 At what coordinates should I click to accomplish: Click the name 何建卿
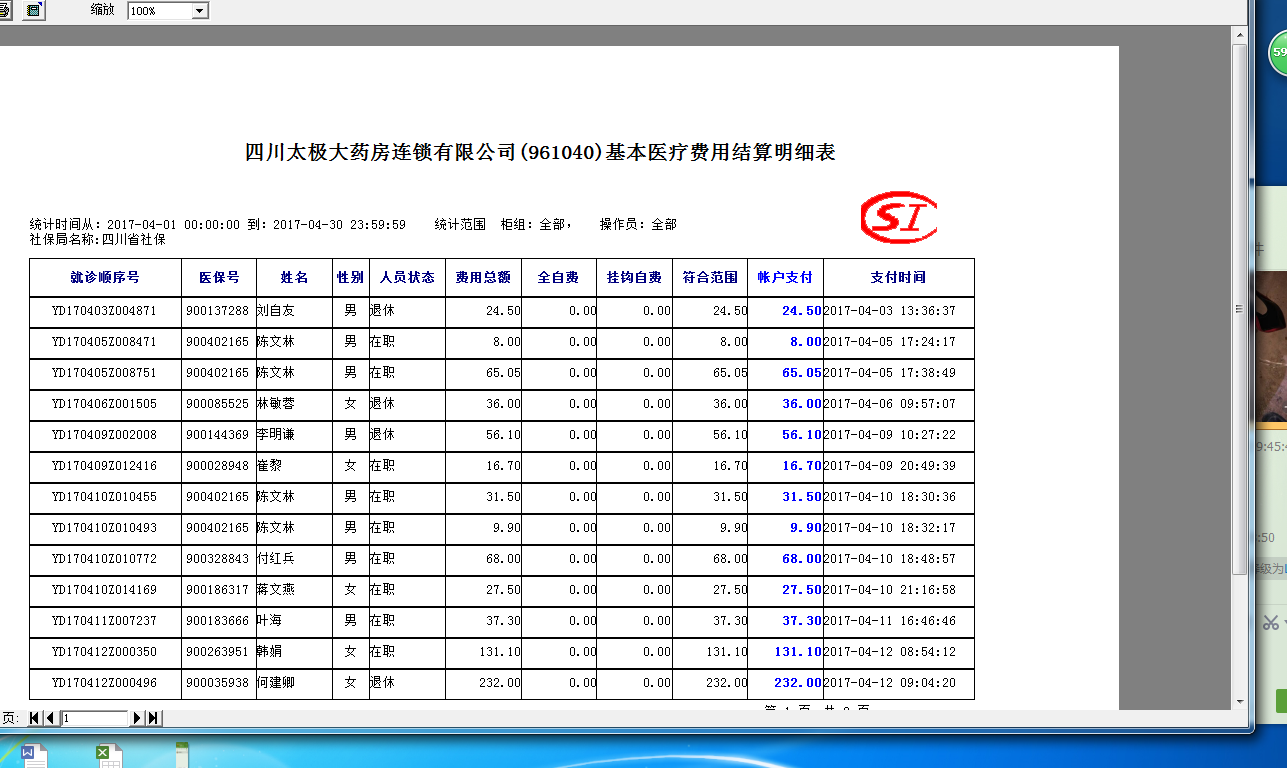click(276, 683)
